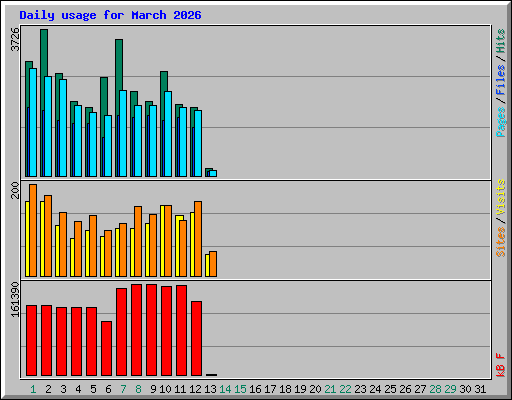
Task: Select day 3 label on the x-axis
Action: [x=63, y=389]
